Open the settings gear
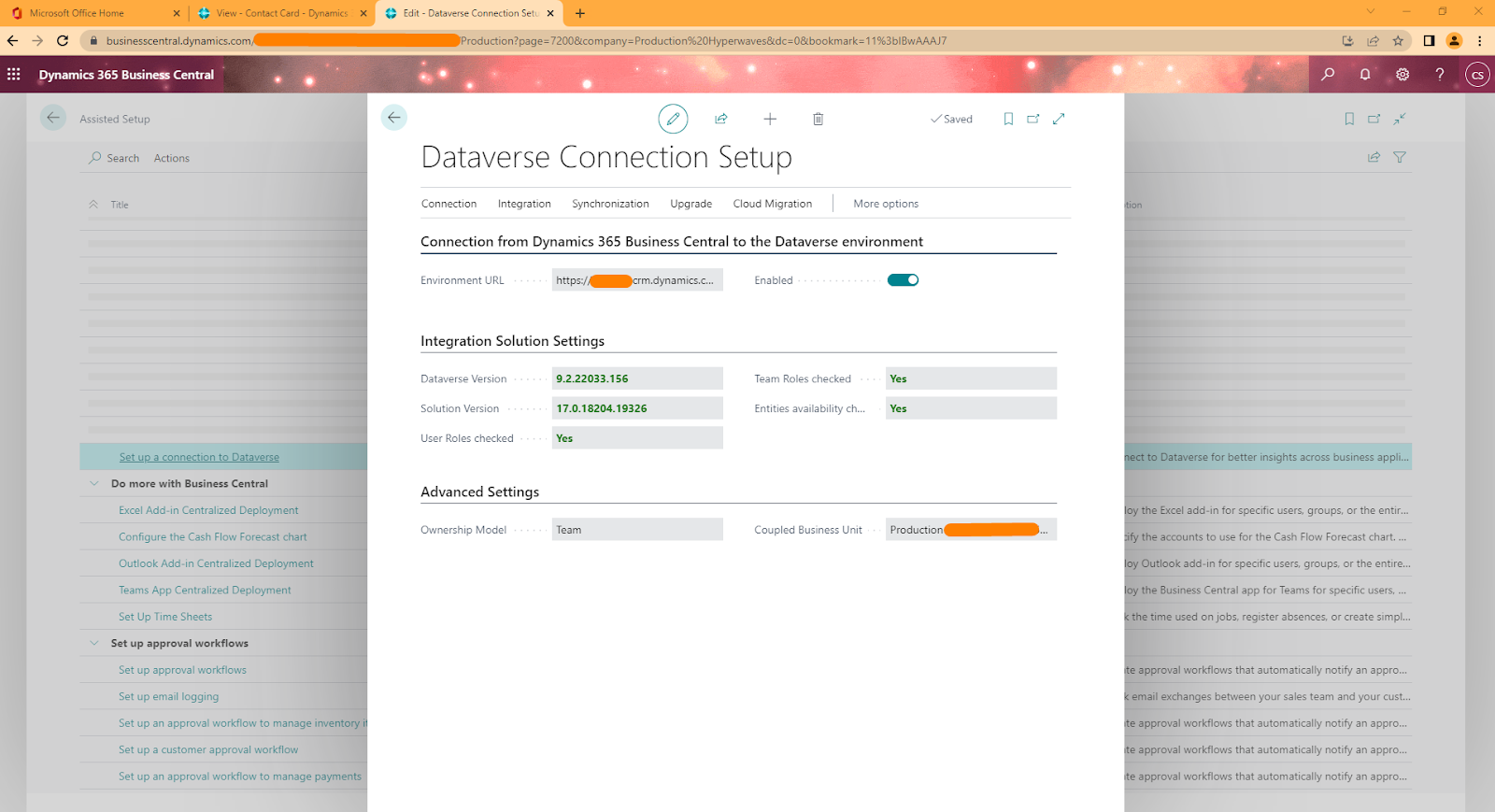 click(x=1402, y=75)
